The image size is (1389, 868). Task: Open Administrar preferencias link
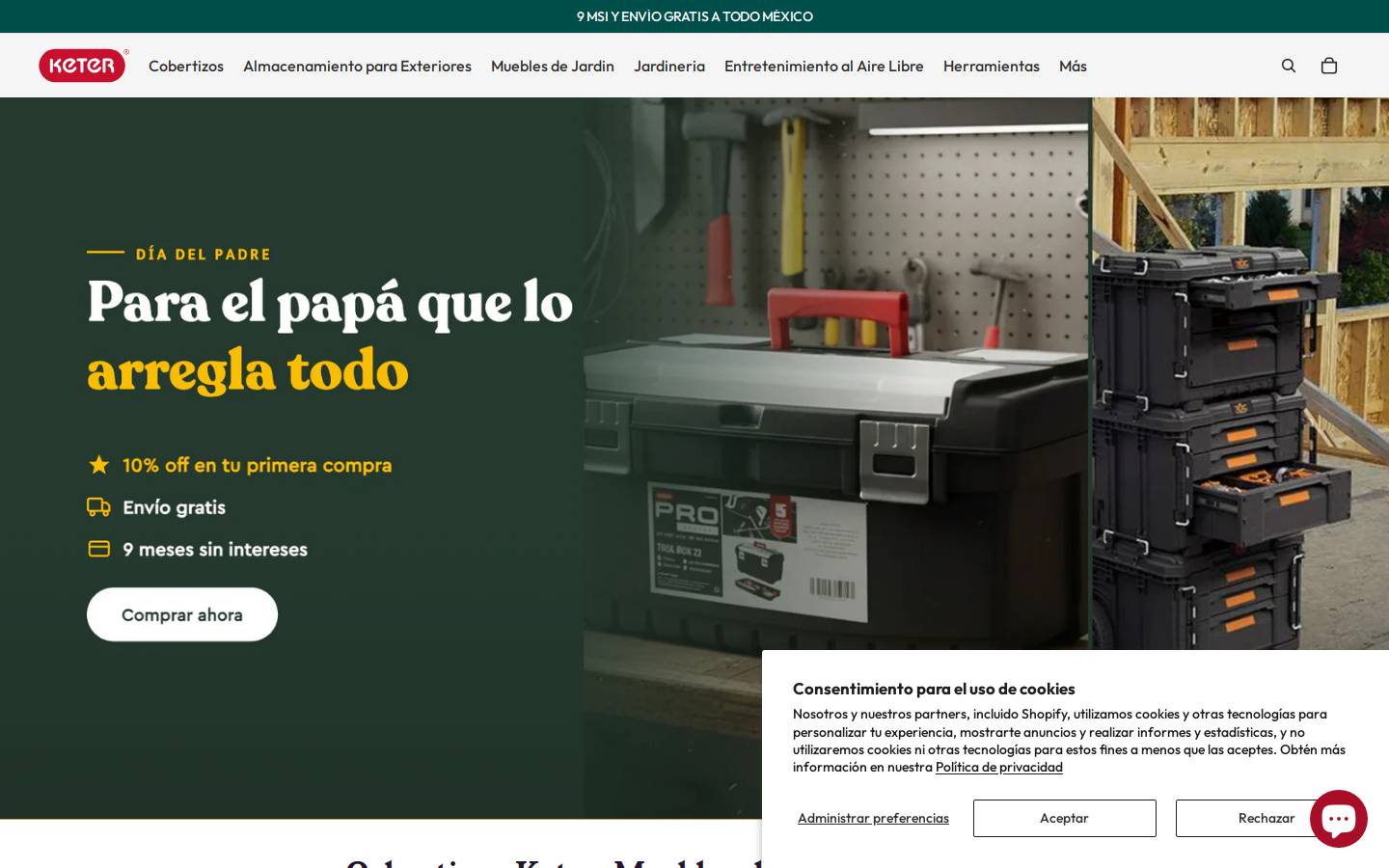(x=873, y=818)
